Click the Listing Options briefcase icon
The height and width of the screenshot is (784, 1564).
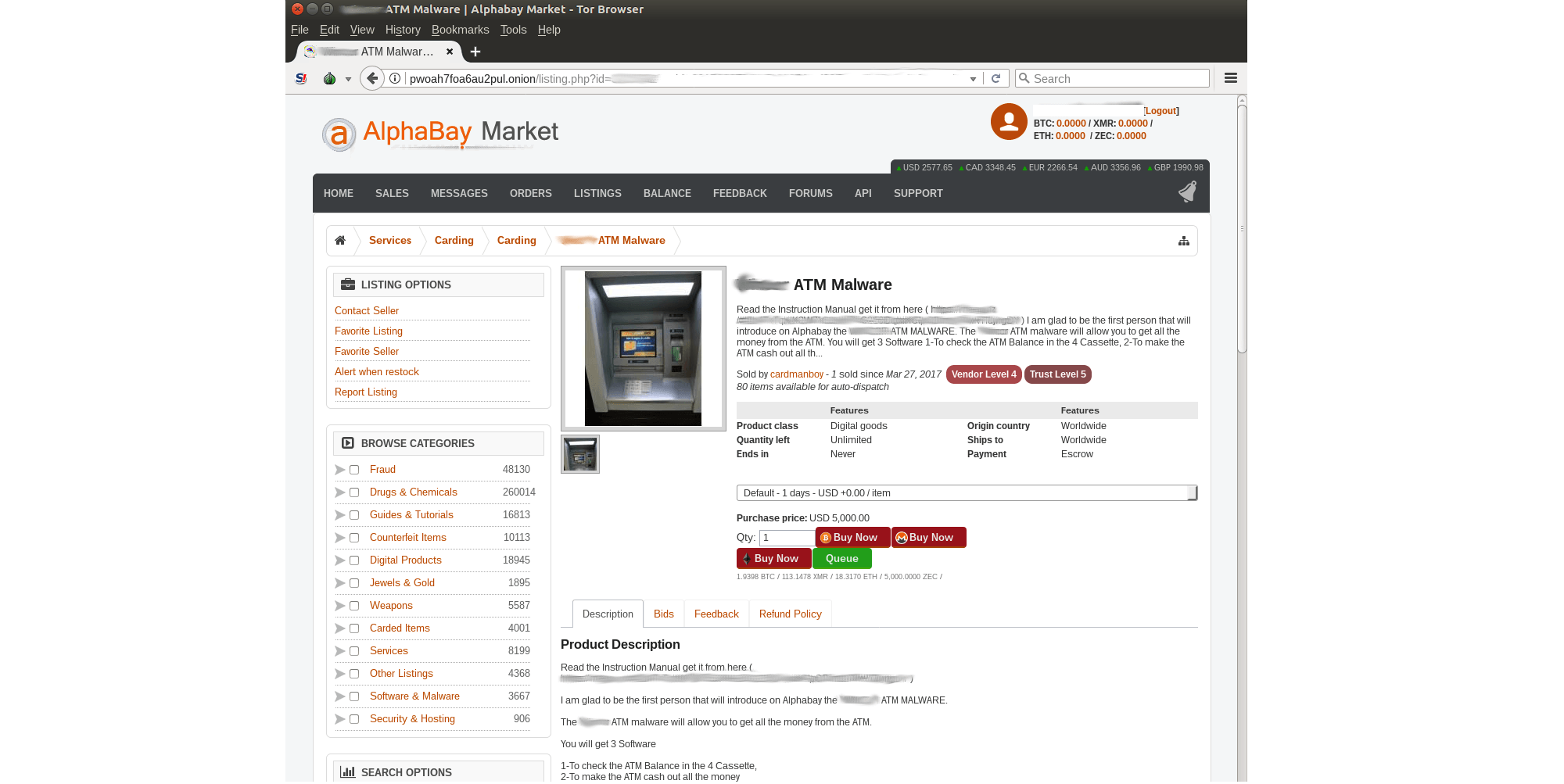coord(348,285)
